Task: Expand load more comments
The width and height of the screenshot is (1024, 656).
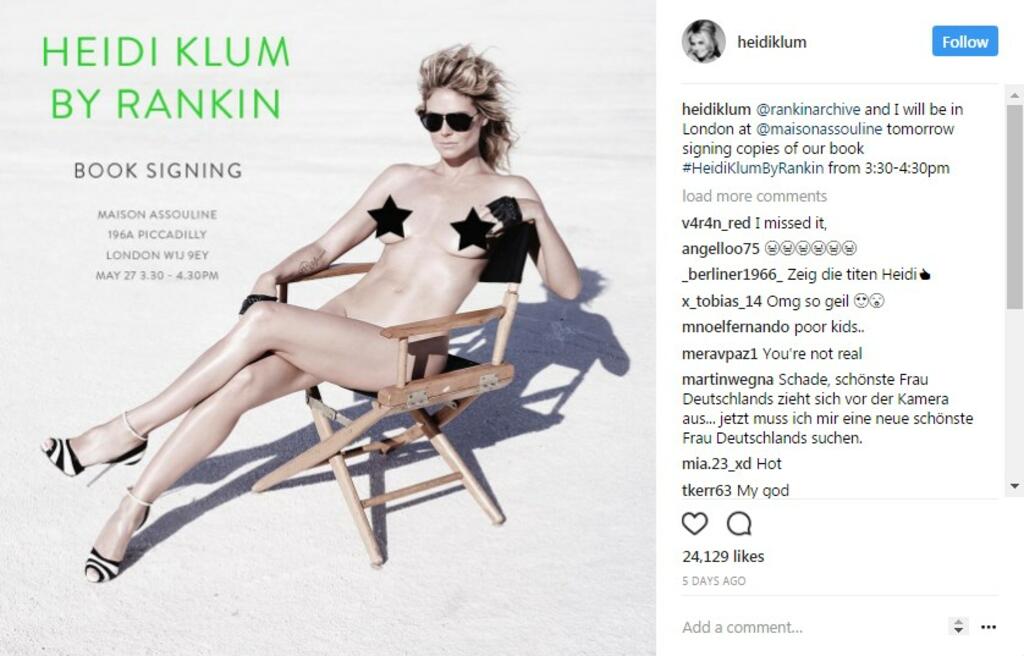Action: tap(754, 196)
